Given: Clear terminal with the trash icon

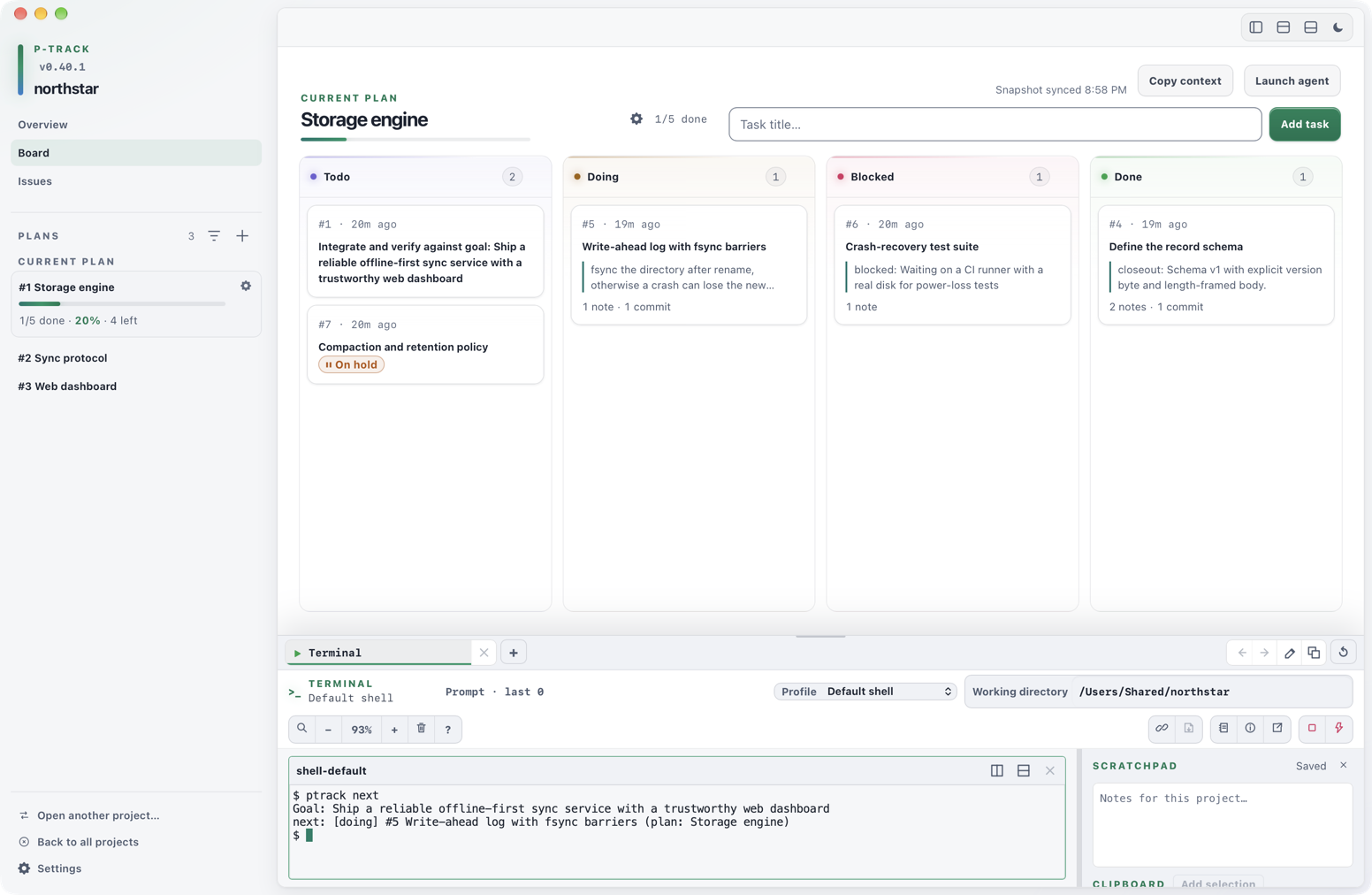Looking at the screenshot, I should [421, 729].
